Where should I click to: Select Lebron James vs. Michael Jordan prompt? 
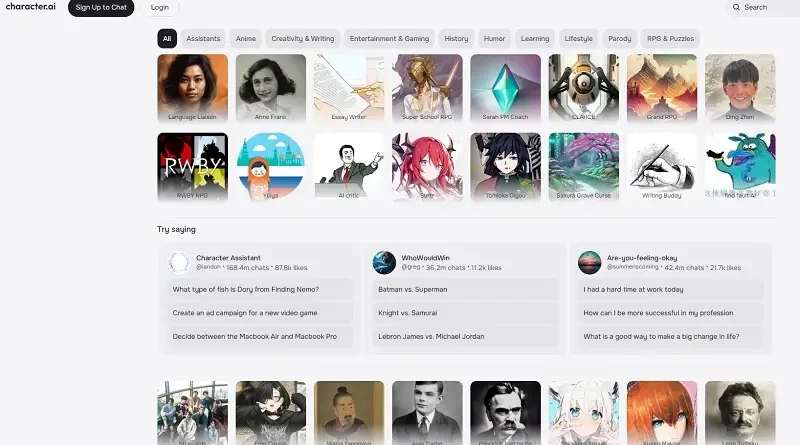465,336
